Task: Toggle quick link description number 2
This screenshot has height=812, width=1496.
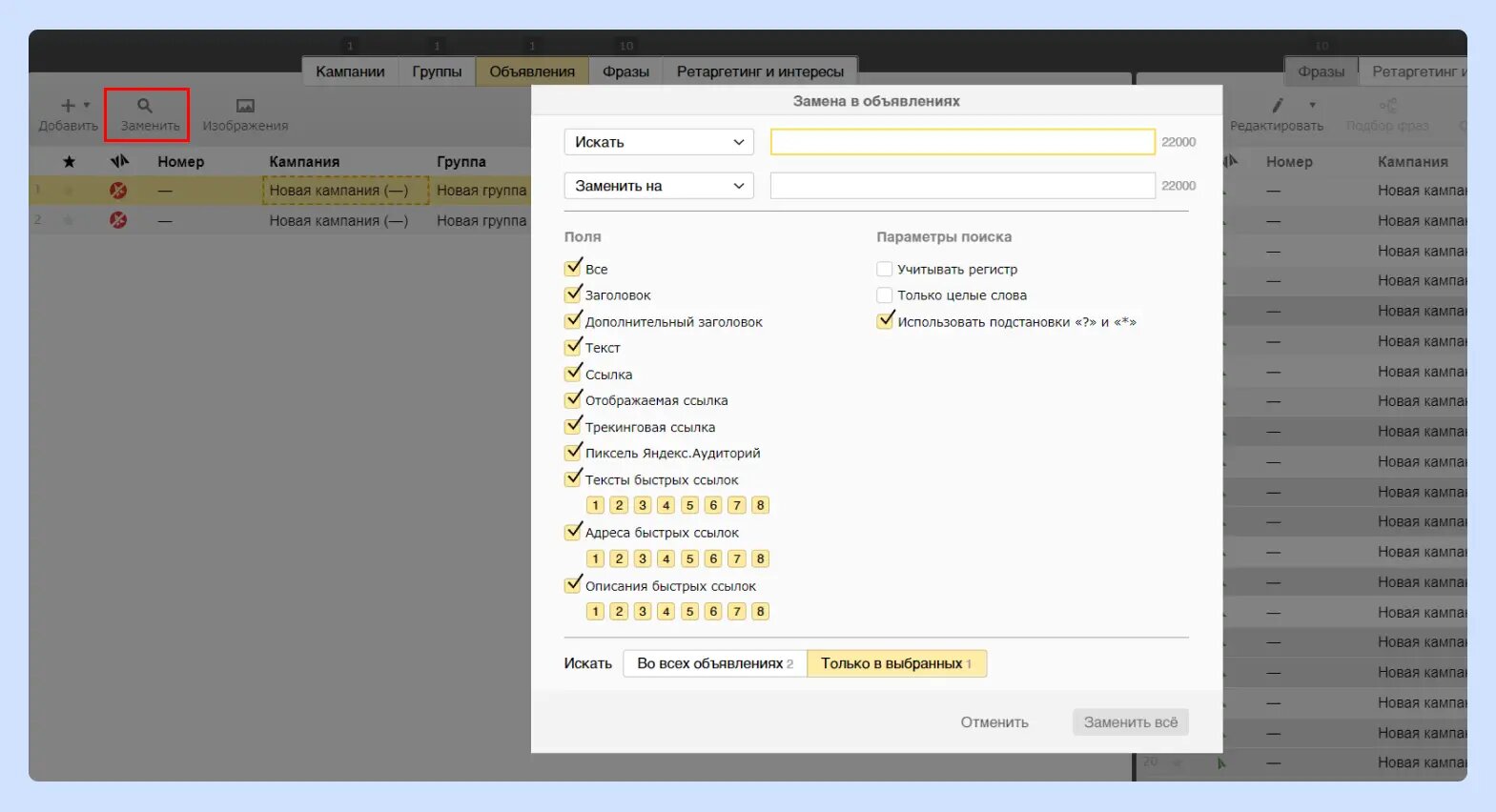Action: [x=619, y=611]
